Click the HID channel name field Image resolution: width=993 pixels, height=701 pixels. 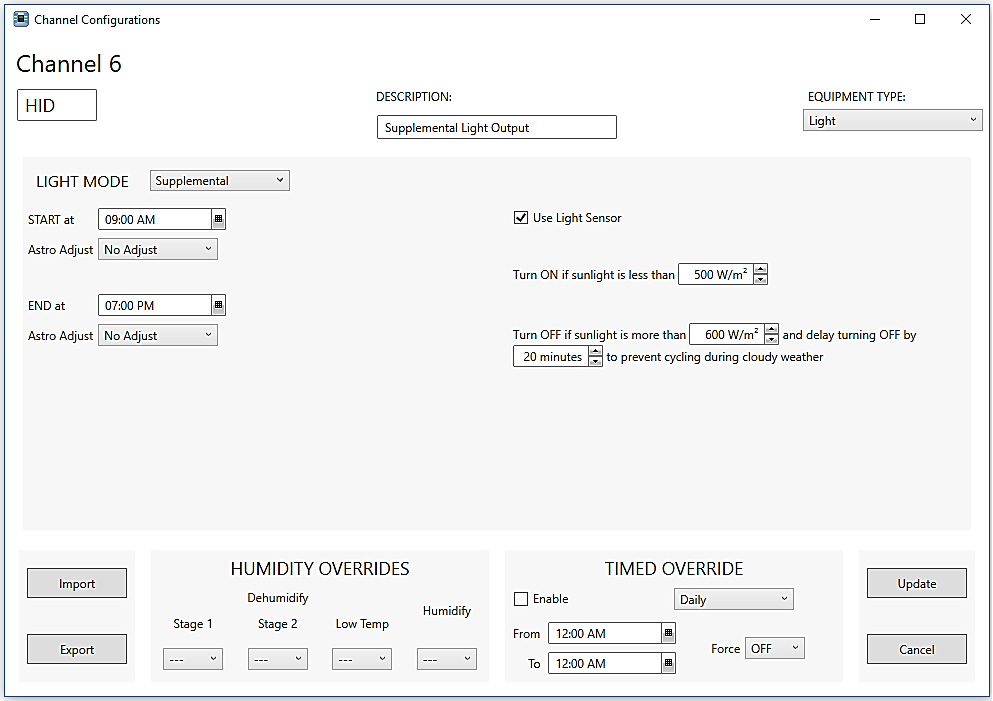[x=57, y=105]
